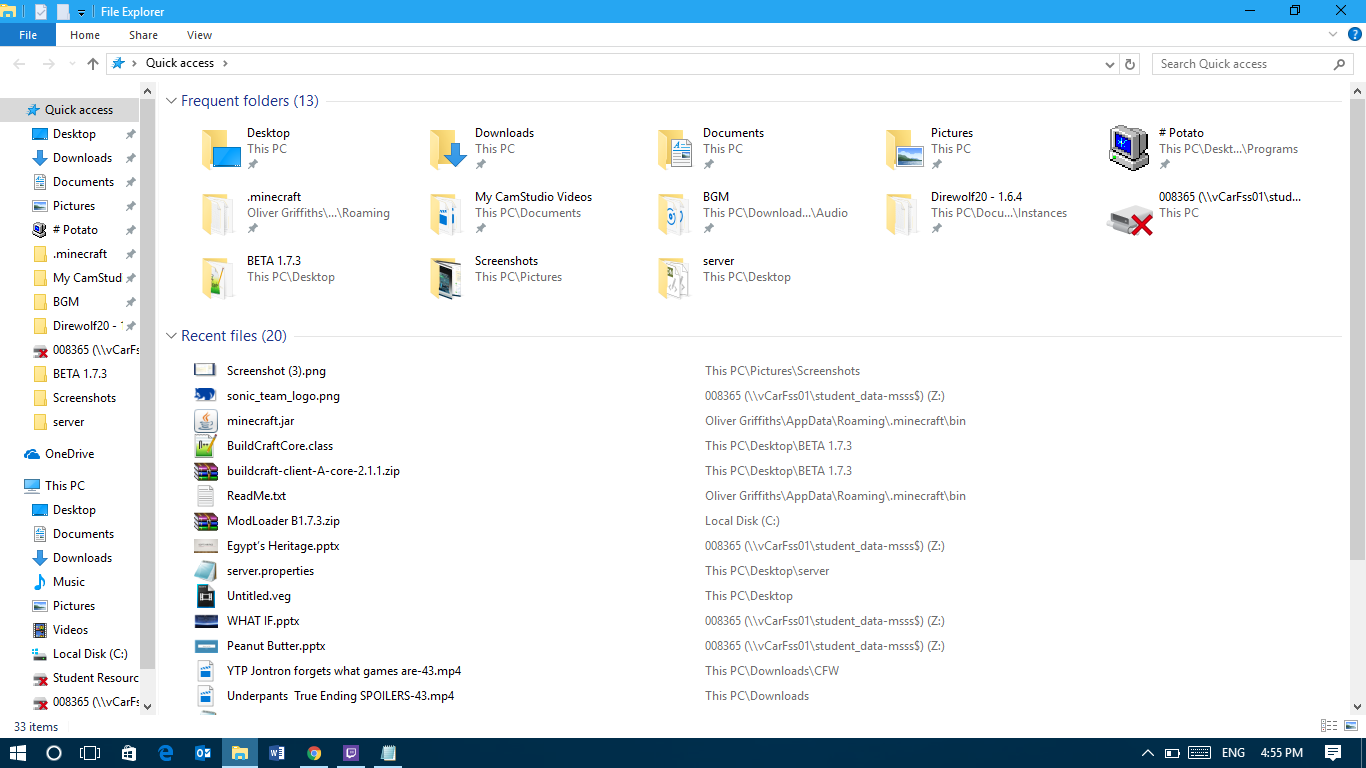Screen dimensions: 1366x768
Task: Open the address bar history dropdown
Action: point(1109,63)
